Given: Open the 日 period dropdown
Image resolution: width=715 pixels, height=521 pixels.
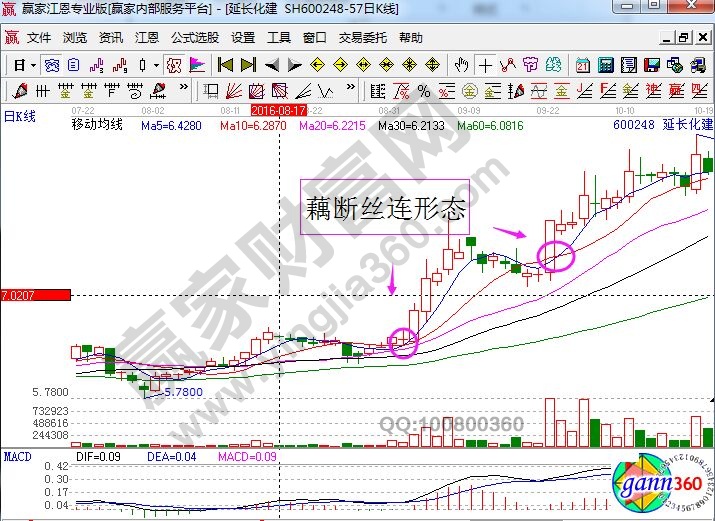Looking at the screenshot, I should pos(24,65).
